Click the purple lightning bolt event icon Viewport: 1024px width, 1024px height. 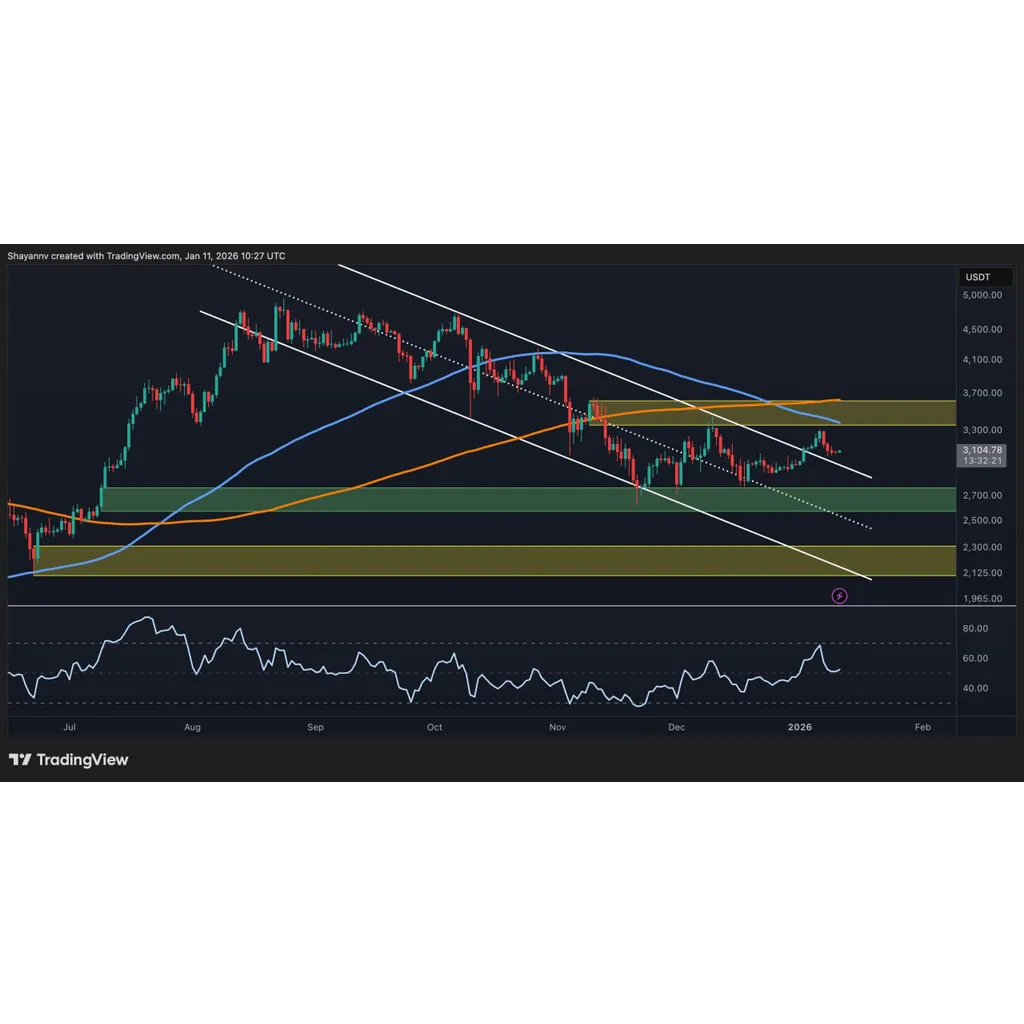click(x=839, y=596)
